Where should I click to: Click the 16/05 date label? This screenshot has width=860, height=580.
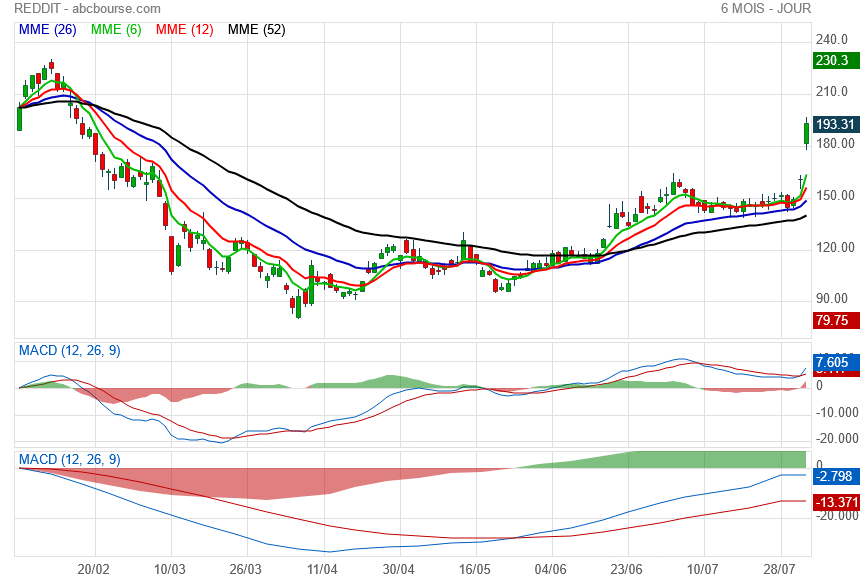pyautogui.click(x=474, y=569)
